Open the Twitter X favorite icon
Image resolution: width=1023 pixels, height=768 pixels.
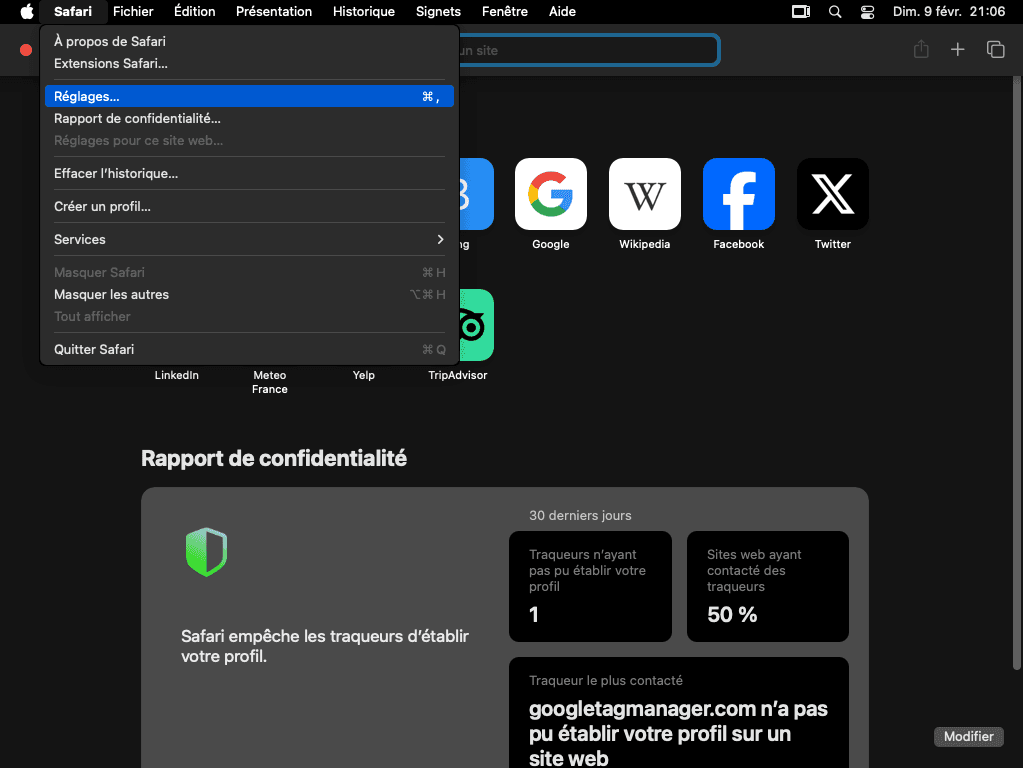832,194
